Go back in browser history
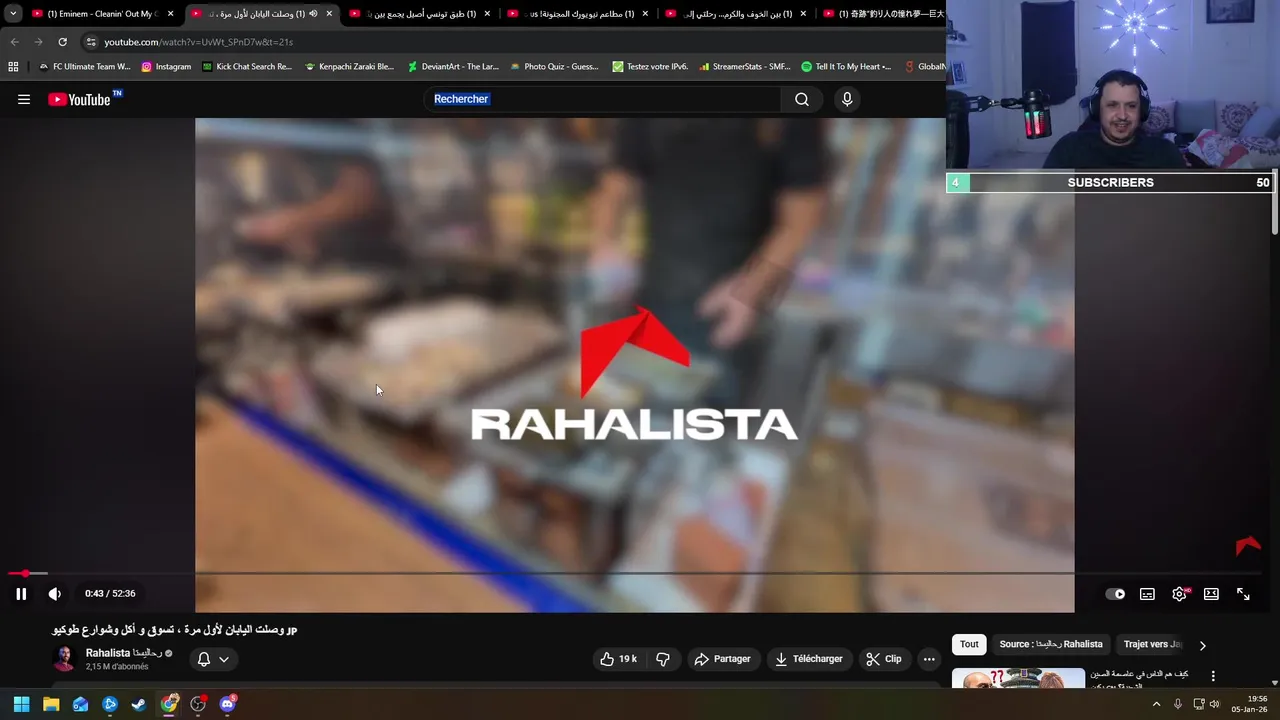 14,42
